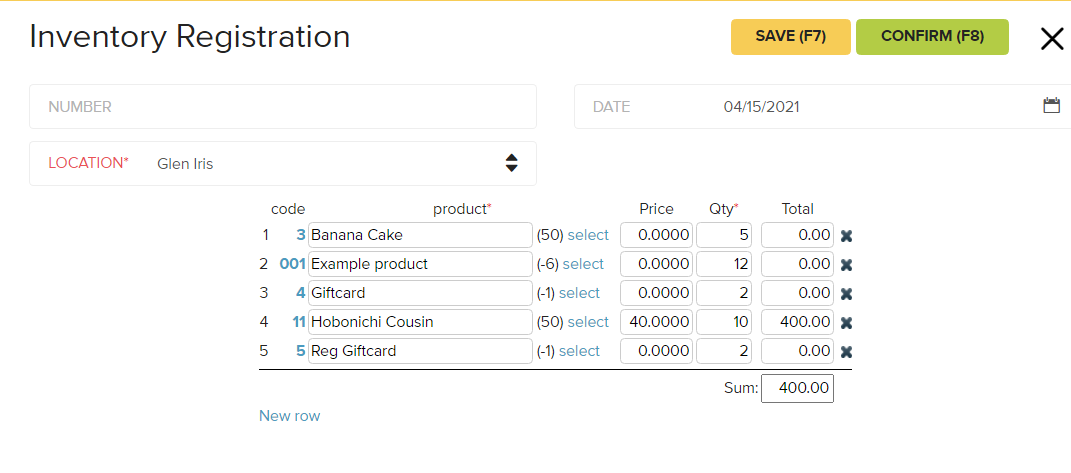Confirm the registration with CONFIRM (F8)
This screenshot has width=1071, height=473.
point(932,37)
